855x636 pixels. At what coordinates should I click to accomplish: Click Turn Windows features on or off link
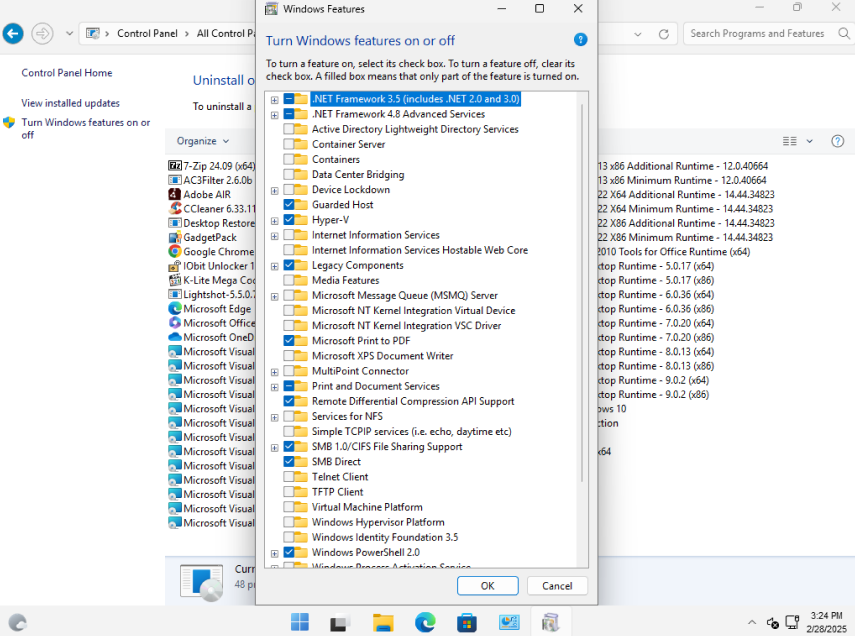pyautogui.click(x=86, y=128)
